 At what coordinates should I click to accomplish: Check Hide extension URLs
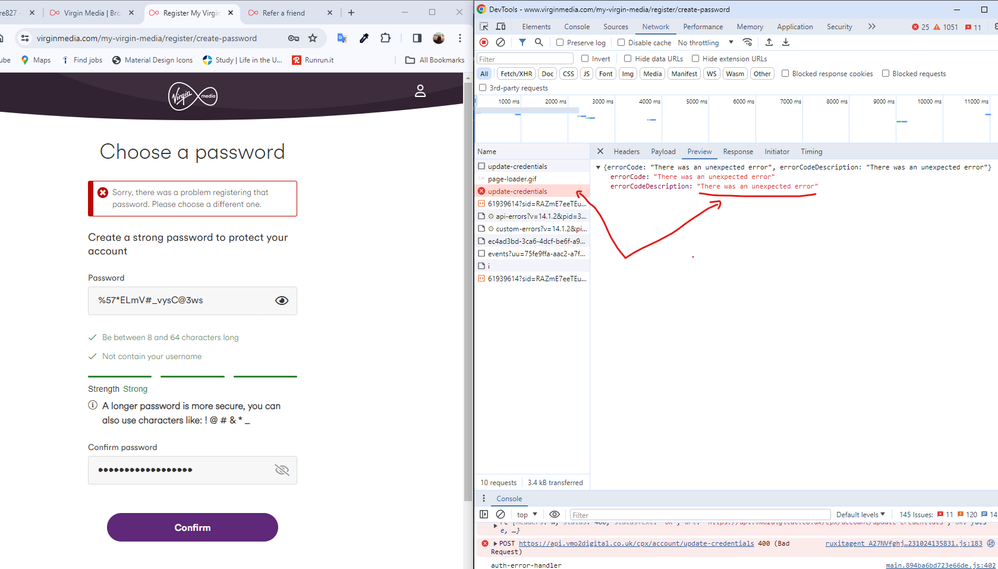[695, 59]
